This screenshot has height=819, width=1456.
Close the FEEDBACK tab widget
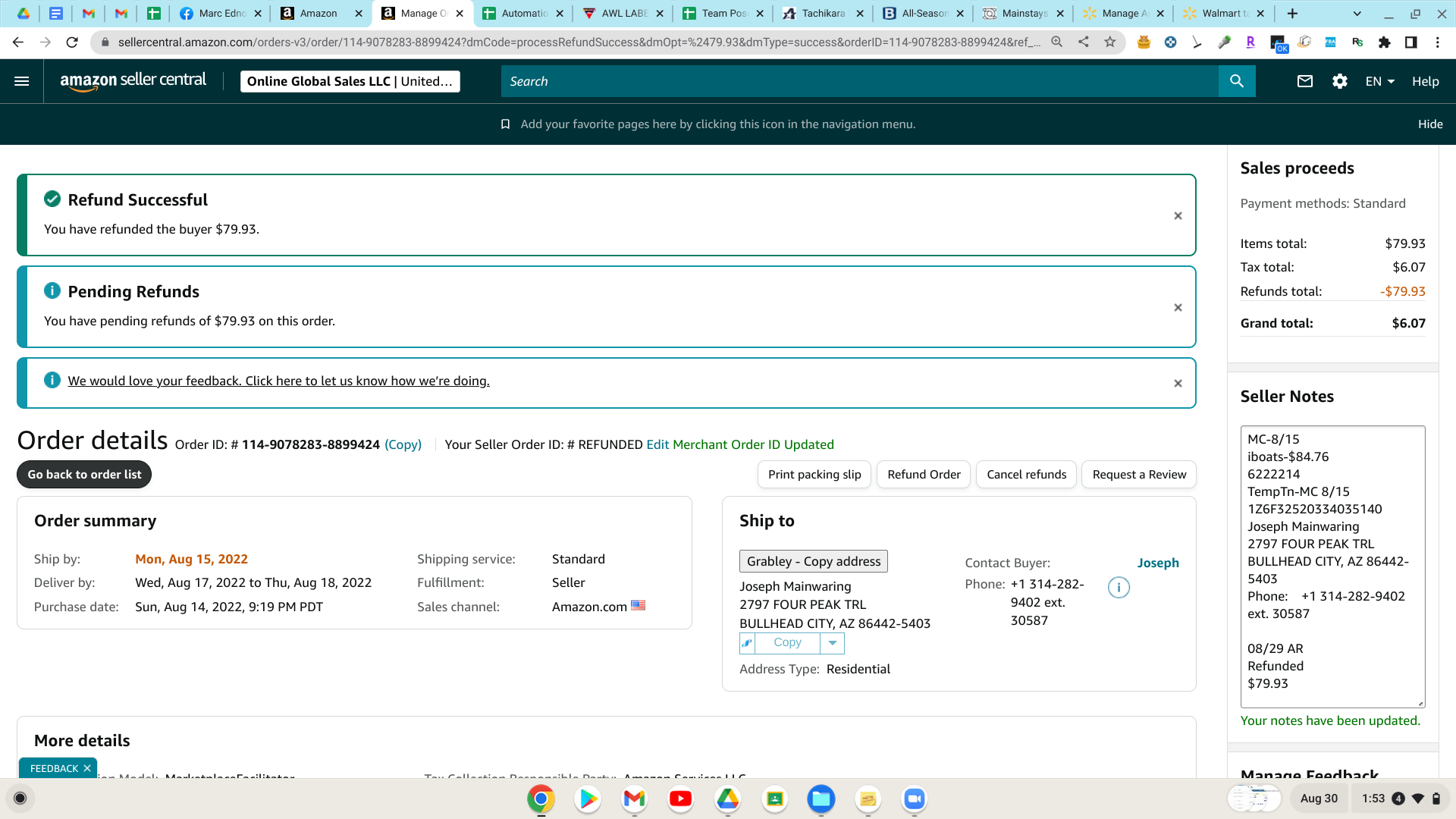tap(87, 768)
